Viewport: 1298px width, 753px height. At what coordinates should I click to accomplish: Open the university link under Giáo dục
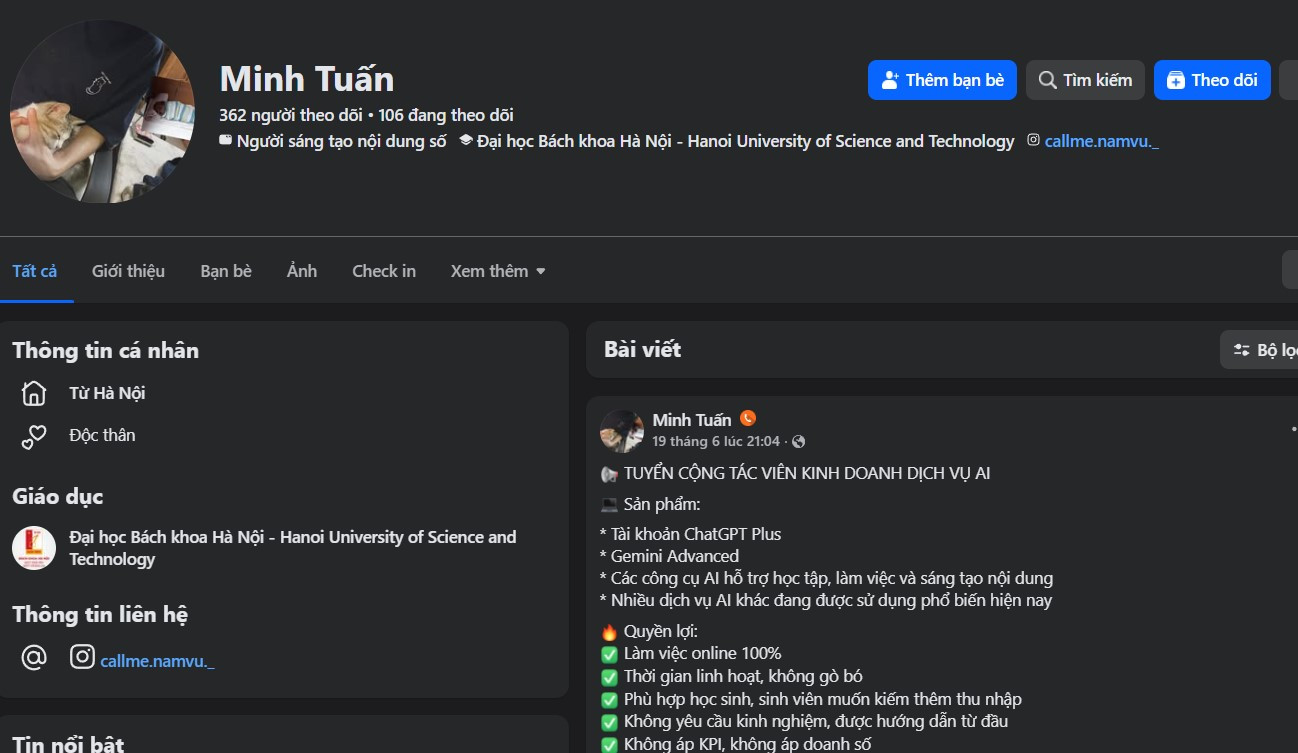(x=293, y=548)
